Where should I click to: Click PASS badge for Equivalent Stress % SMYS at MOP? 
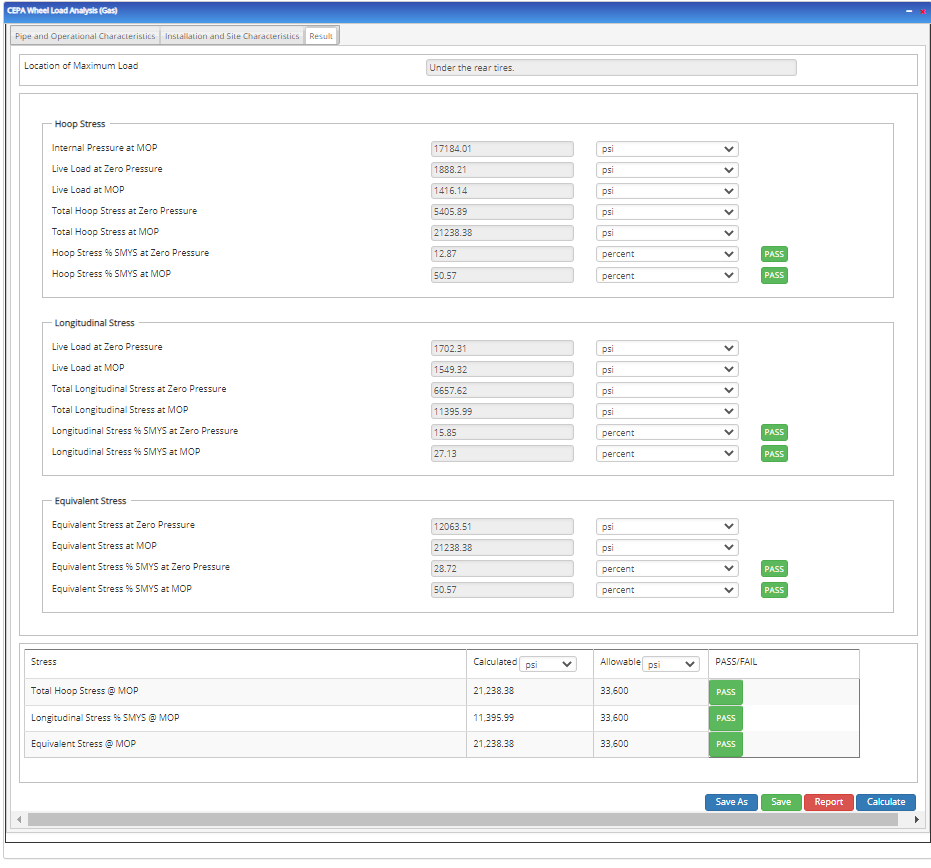[773, 590]
